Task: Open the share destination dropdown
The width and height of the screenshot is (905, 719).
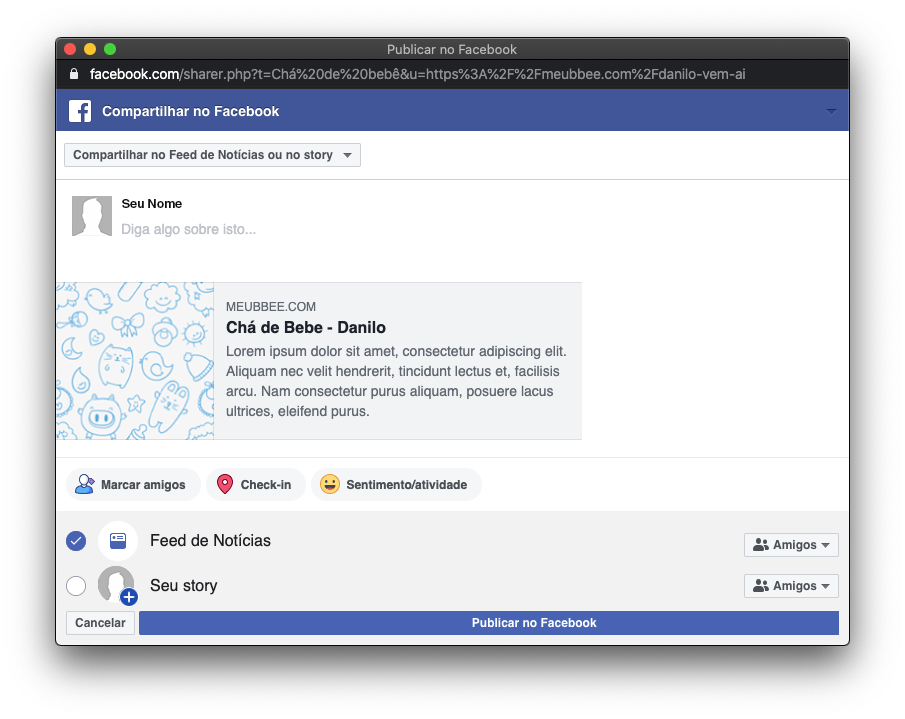Action: point(212,155)
